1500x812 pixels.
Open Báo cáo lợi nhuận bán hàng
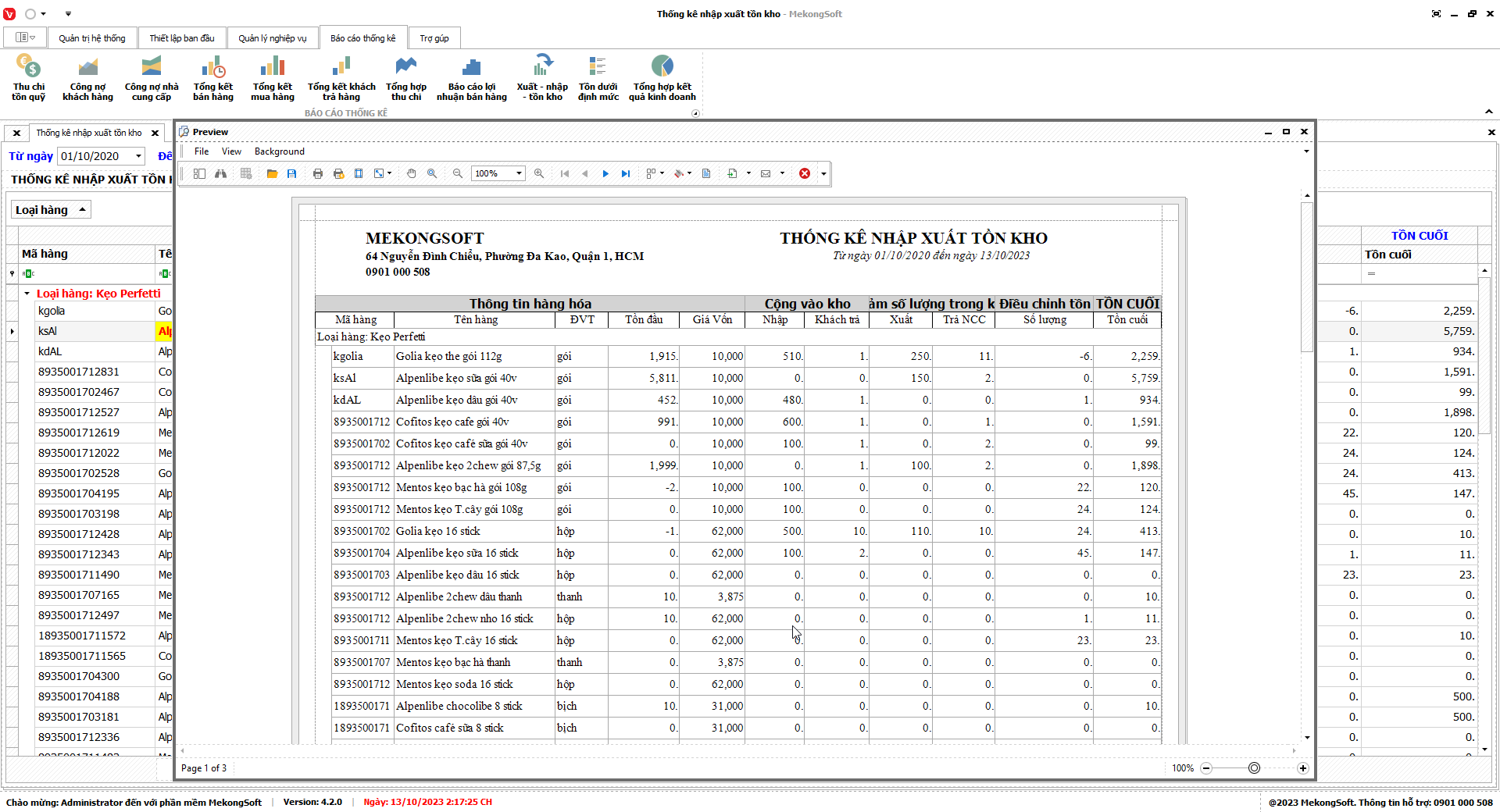point(471,79)
